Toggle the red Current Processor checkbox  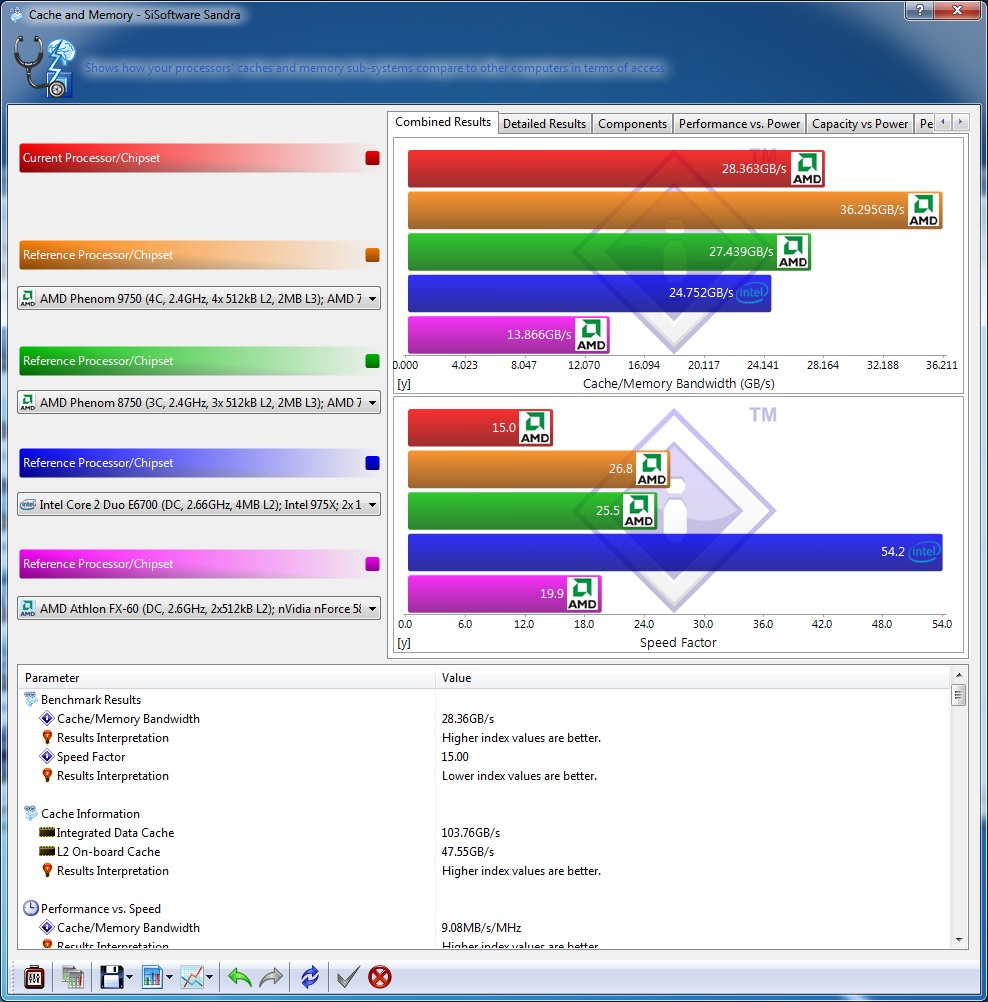pyautogui.click(x=373, y=158)
